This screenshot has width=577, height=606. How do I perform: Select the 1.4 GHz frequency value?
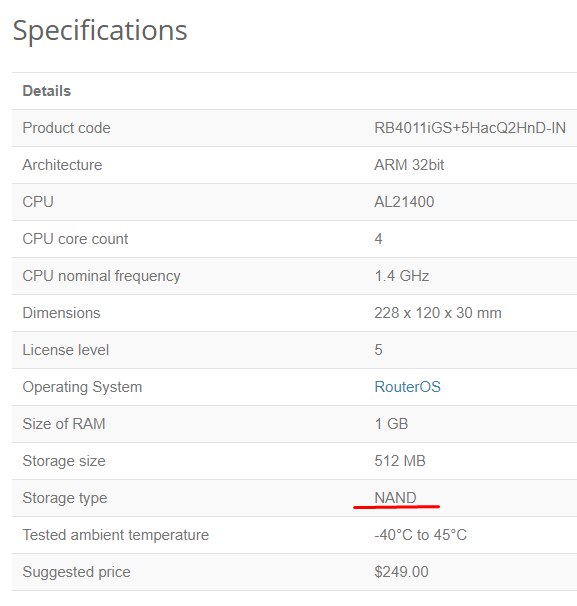402,276
